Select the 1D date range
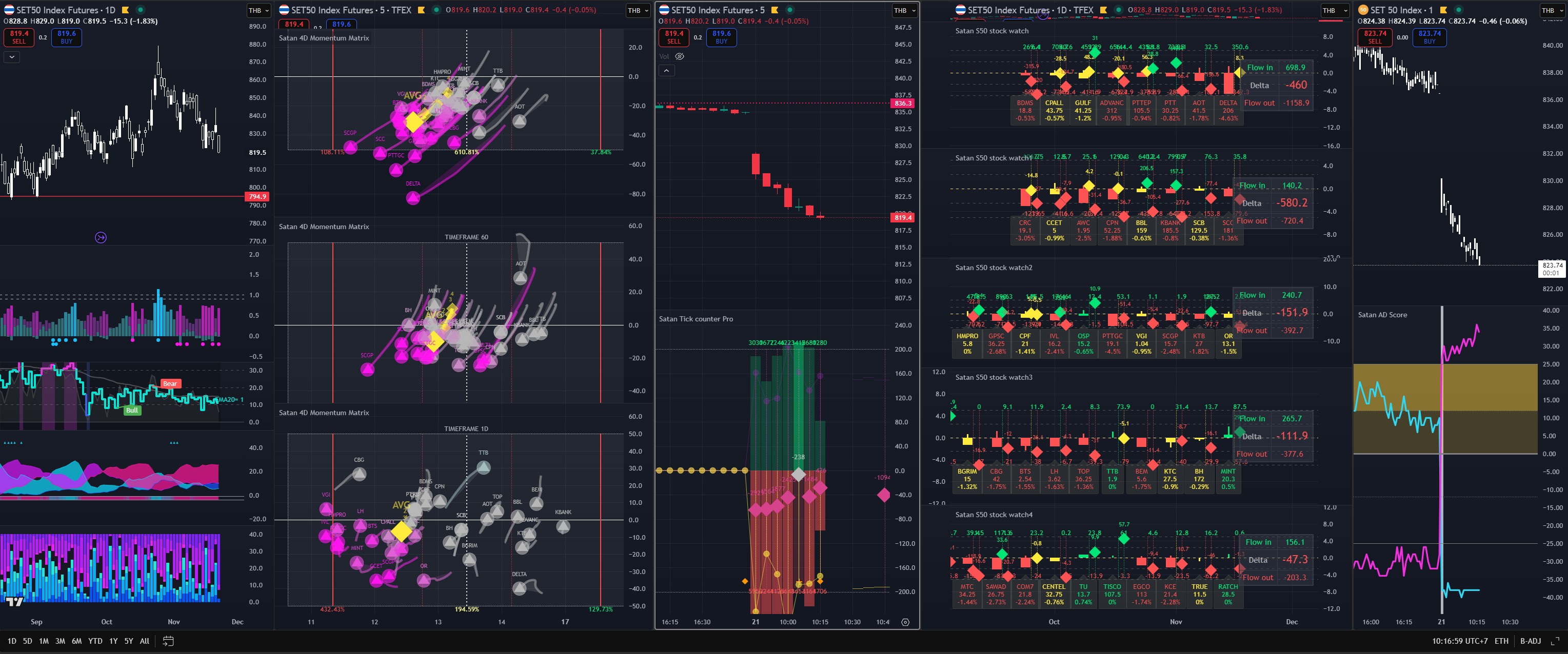The image size is (1568, 654). (x=12, y=641)
